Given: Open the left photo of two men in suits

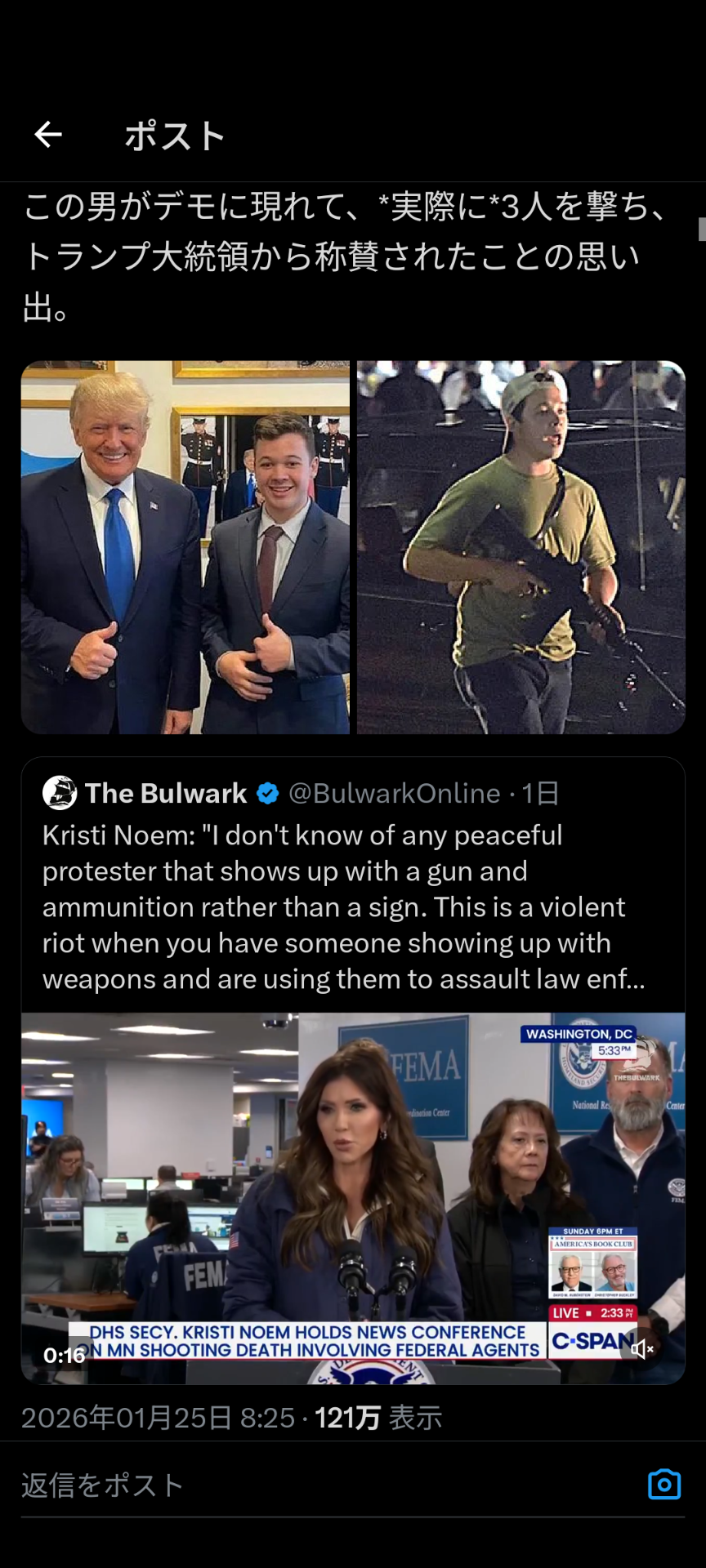Looking at the screenshot, I should pyautogui.click(x=185, y=547).
